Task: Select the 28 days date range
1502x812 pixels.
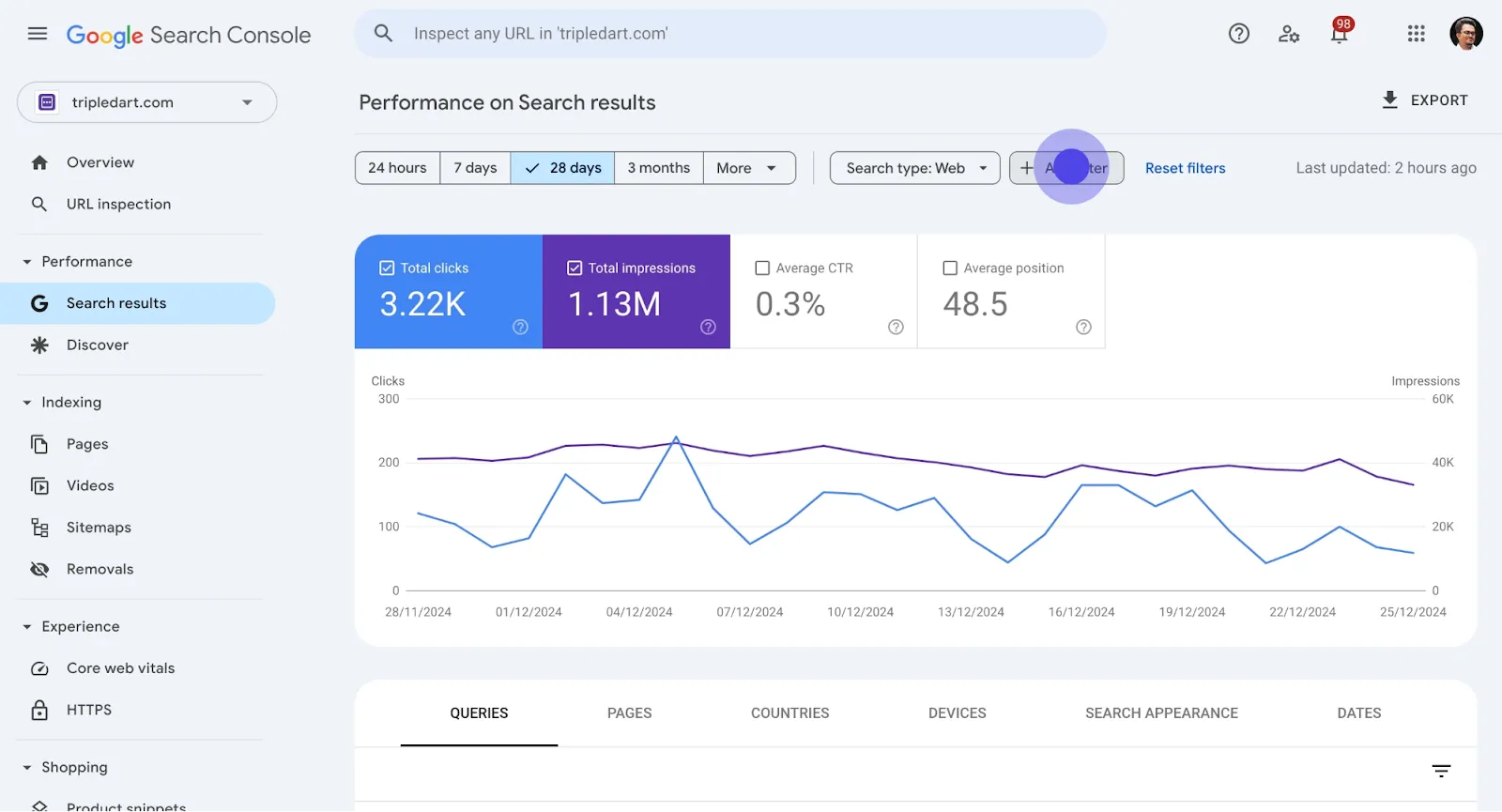Action: 563,168
